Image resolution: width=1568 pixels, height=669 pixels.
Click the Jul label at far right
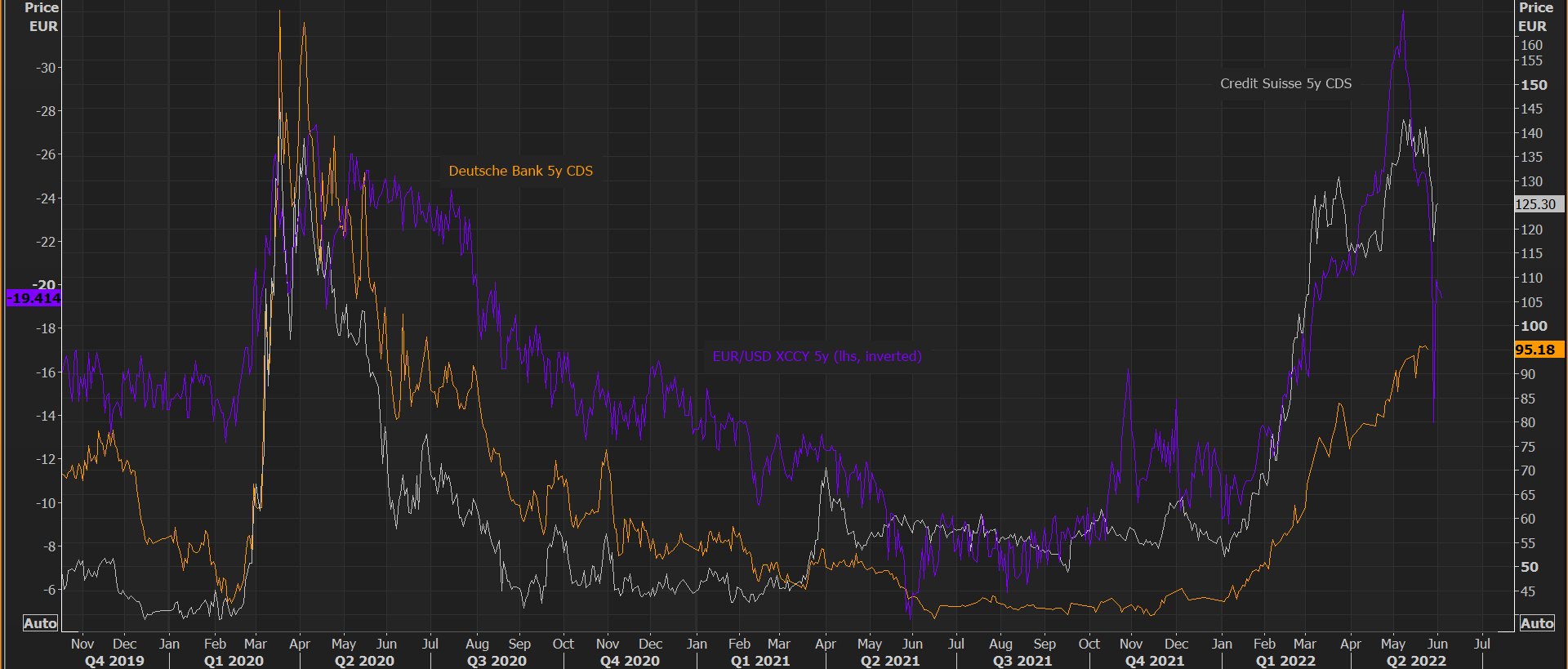point(1481,644)
